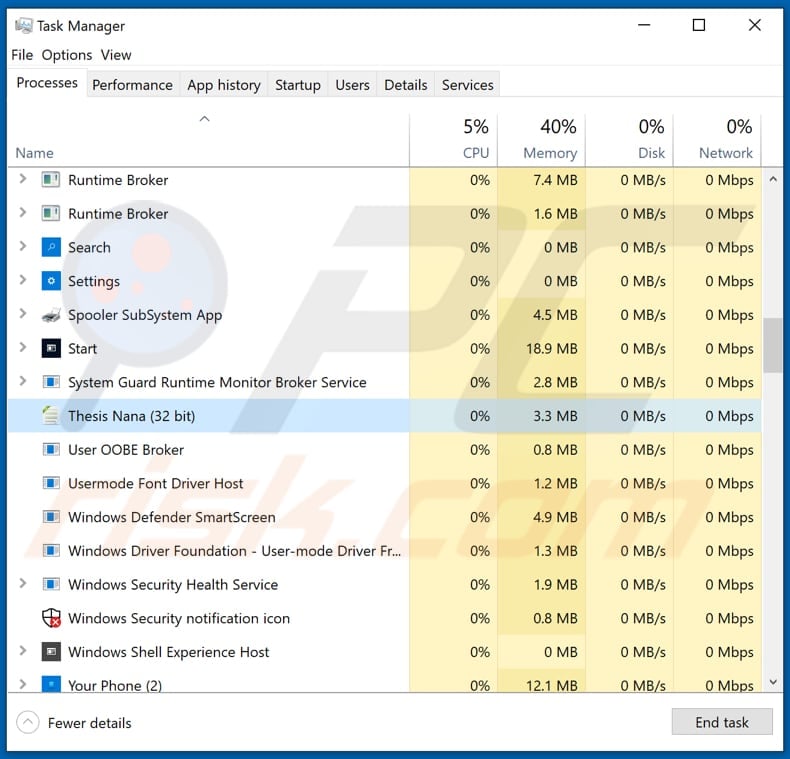Expand the first Runtime Broker process
Screen dimensions: 790x759
click(x=22, y=179)
